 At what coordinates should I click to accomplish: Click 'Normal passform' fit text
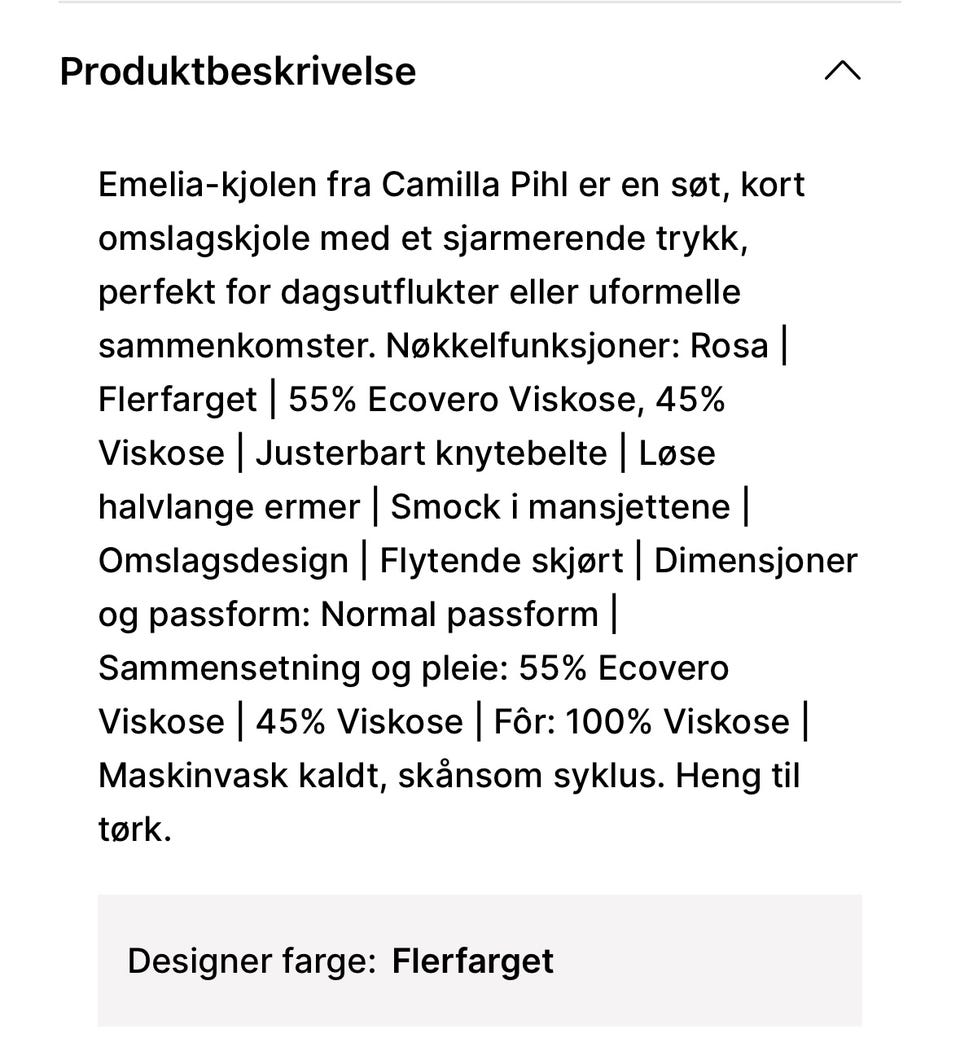point(459,614)
